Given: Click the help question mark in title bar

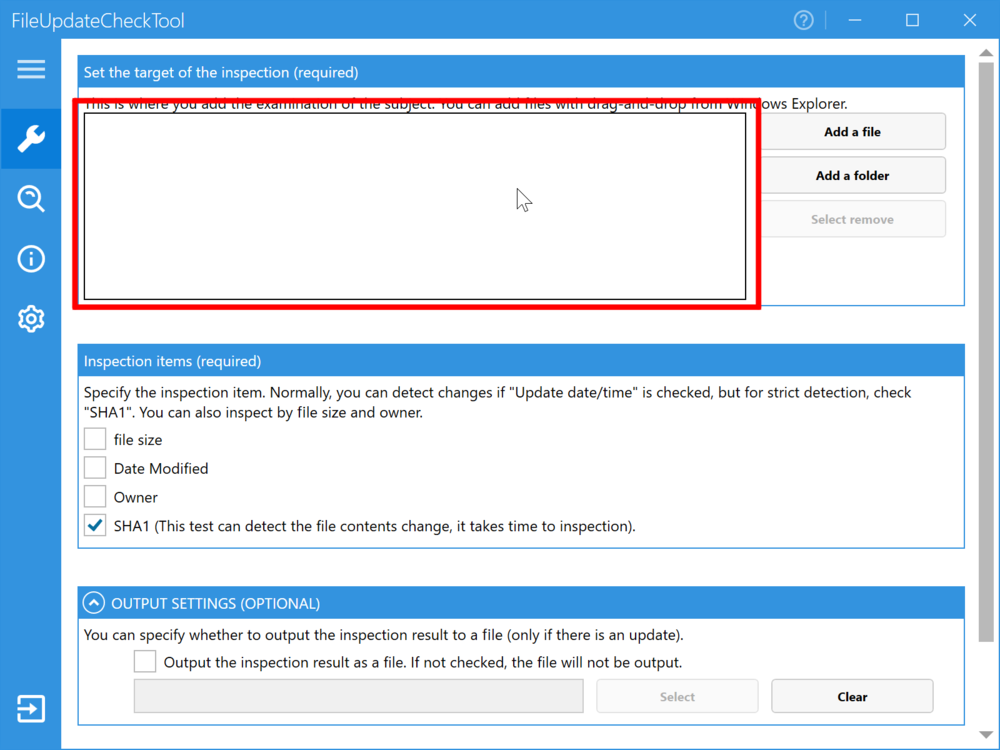Looking at the screenshot, I should coord(803,20).
